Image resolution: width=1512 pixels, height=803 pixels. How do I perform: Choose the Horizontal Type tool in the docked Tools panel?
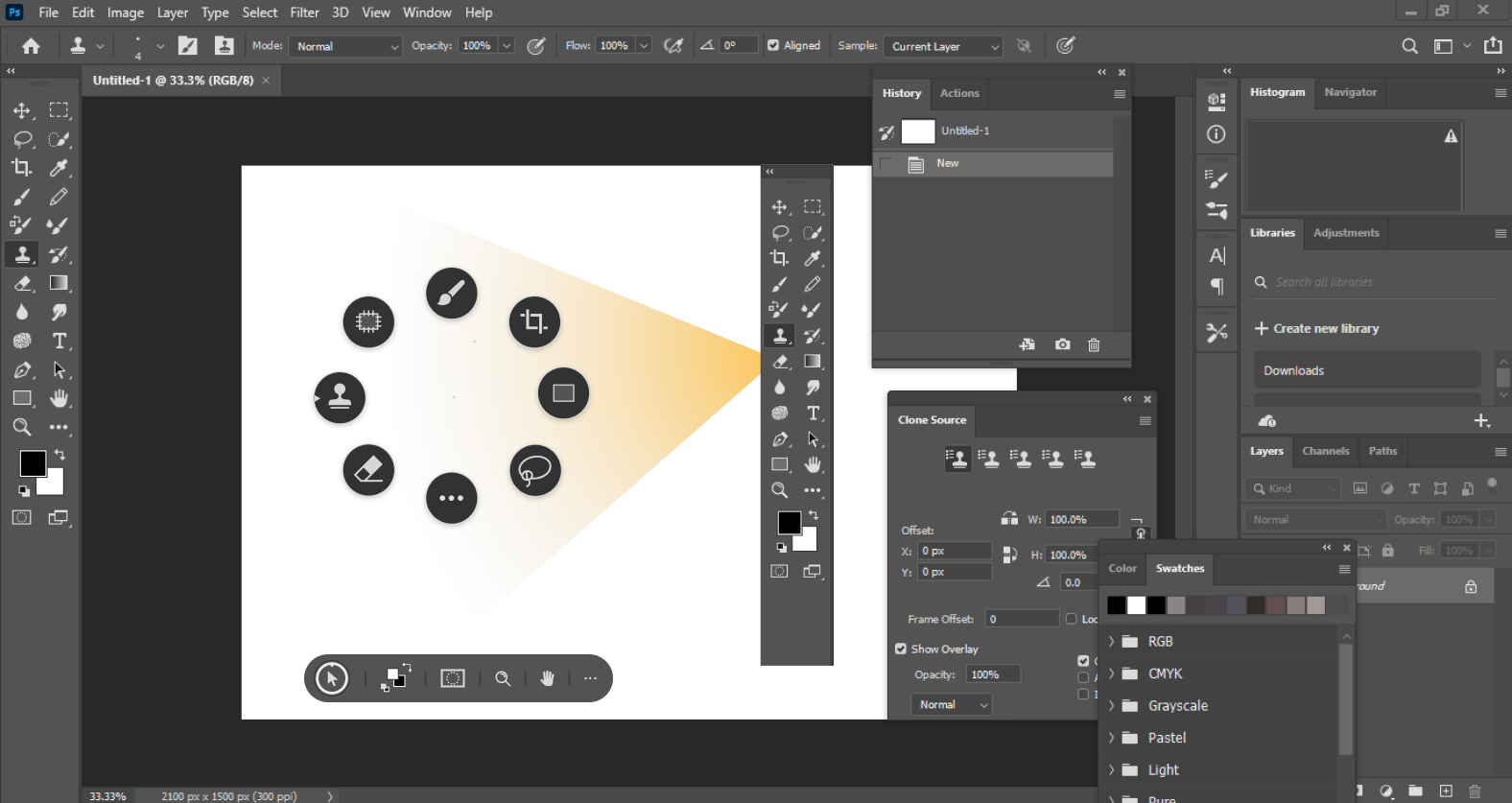59,341
